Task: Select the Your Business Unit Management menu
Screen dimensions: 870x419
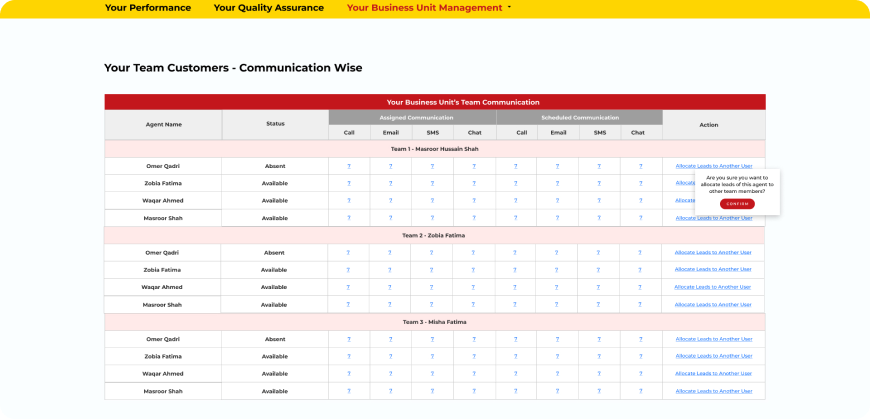Action: [424, 8]
